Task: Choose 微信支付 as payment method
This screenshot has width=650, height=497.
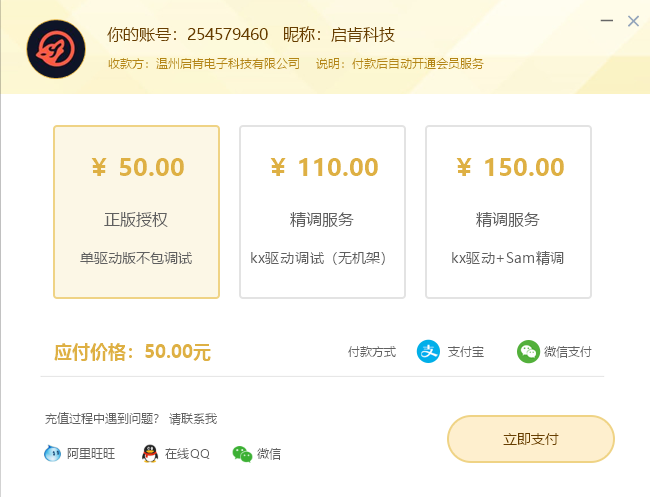Action: coord(554,352)
